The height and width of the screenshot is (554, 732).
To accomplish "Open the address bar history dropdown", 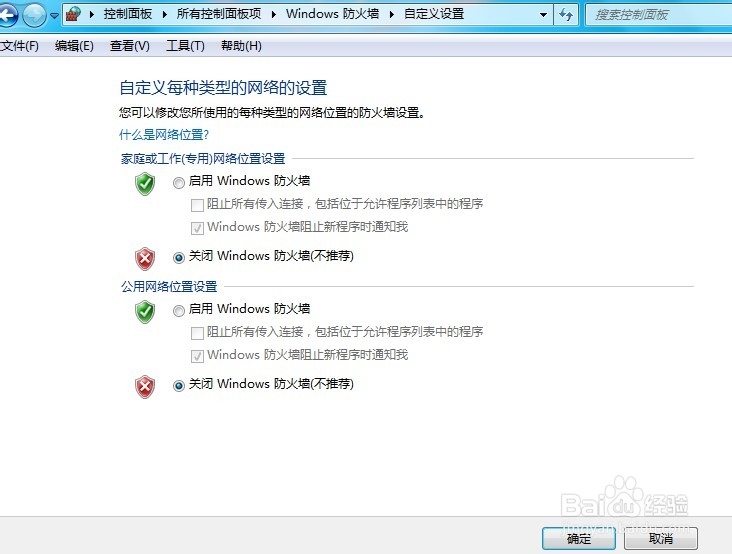I will (x=543, y=15).
